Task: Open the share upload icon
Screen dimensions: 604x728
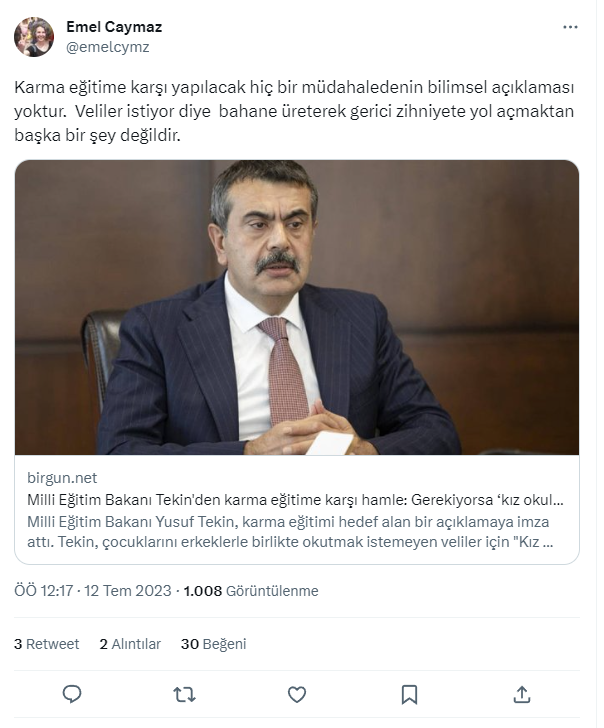Action: [x=522, y=695]
